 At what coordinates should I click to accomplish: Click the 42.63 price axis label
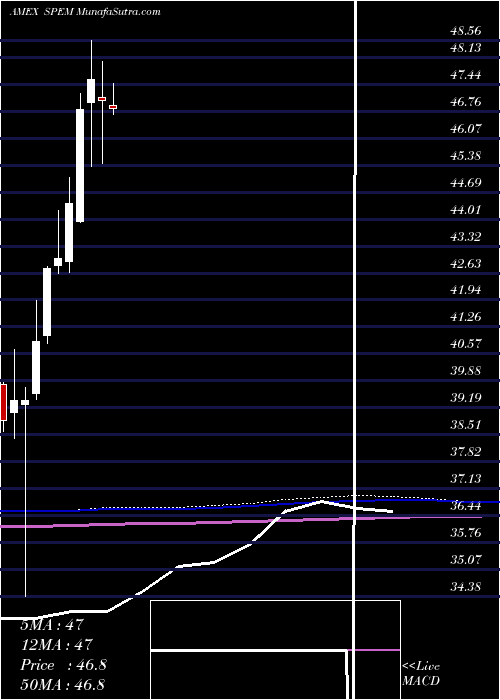tap(466, 263)
